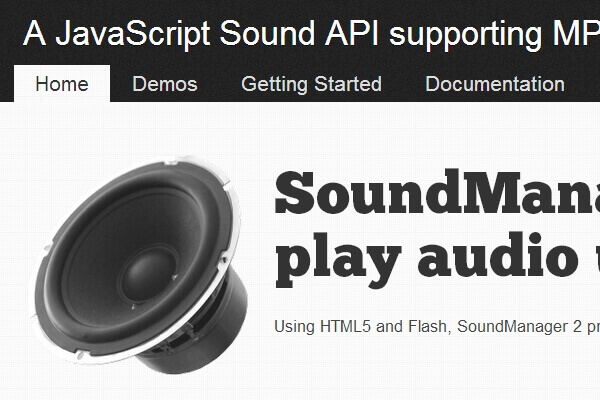Click the speaker woofer image
Image resolution: width=600 pixels, height=400 pixels.
pos(139,265)
